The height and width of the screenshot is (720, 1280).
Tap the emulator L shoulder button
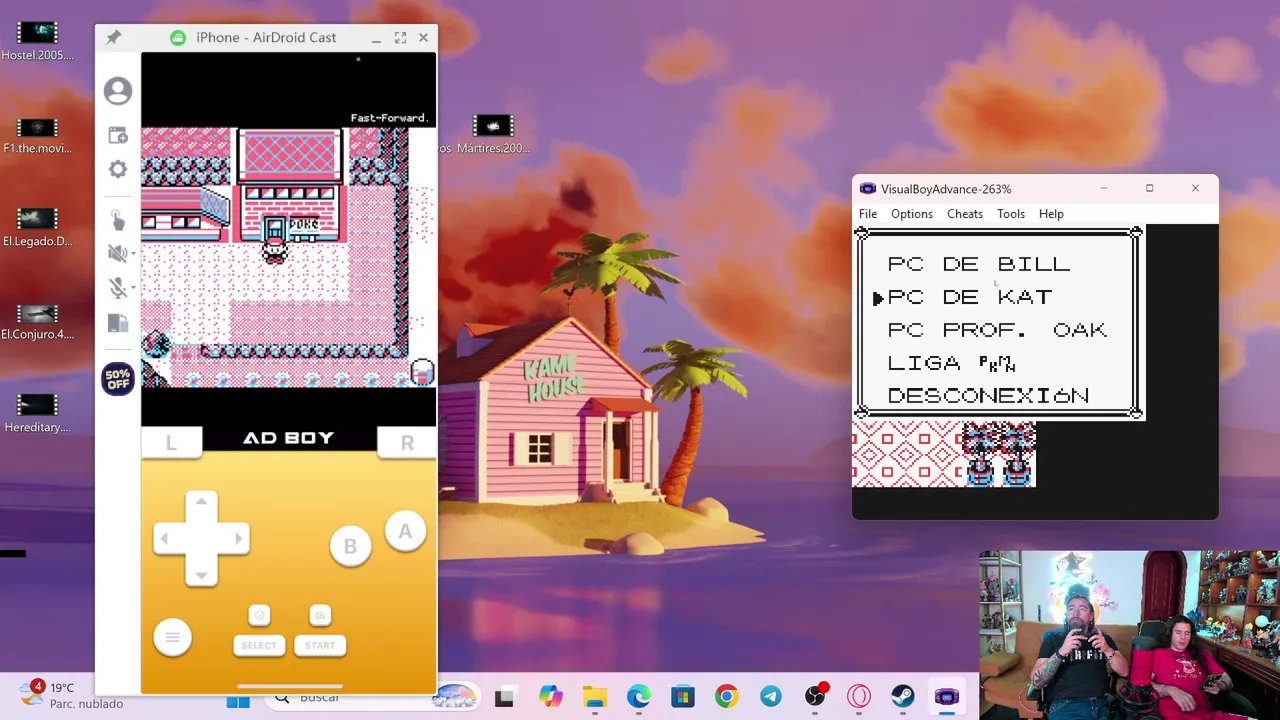click(171, 442)
